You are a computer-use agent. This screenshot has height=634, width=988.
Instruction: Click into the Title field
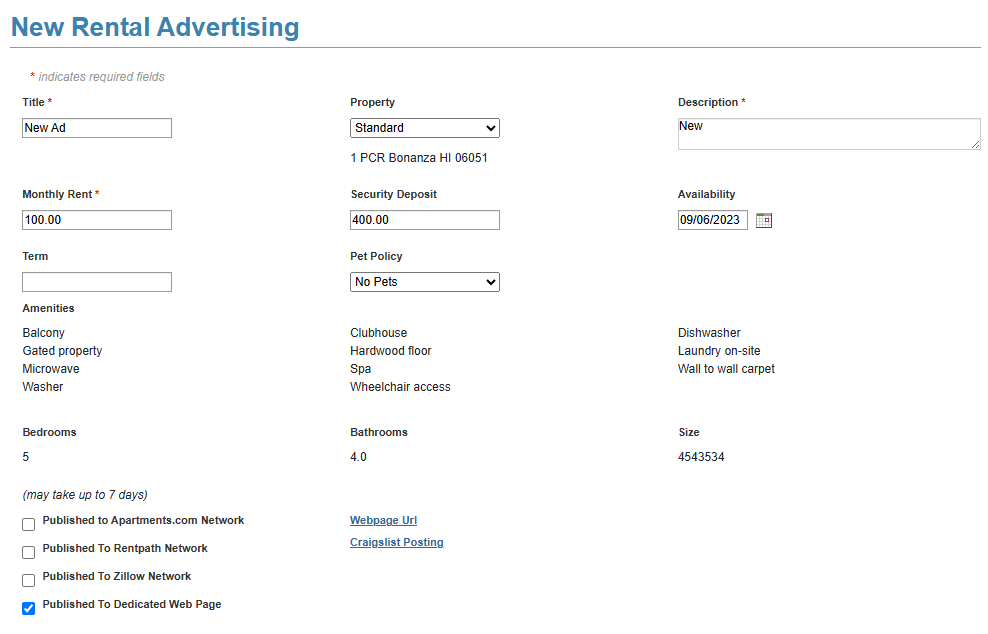pyautogui.click(x=96, y=128)
